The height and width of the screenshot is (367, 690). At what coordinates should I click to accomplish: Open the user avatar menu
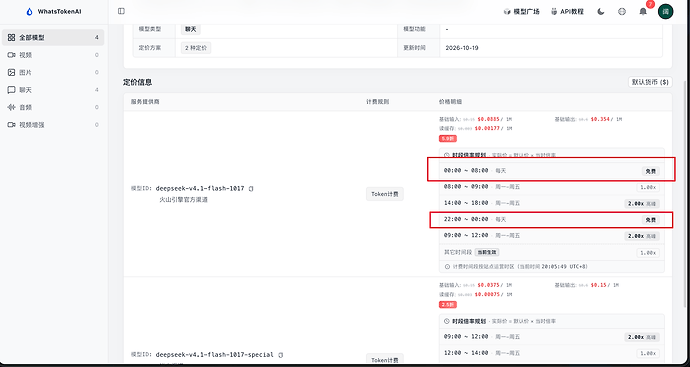click(x=665, y=11)
